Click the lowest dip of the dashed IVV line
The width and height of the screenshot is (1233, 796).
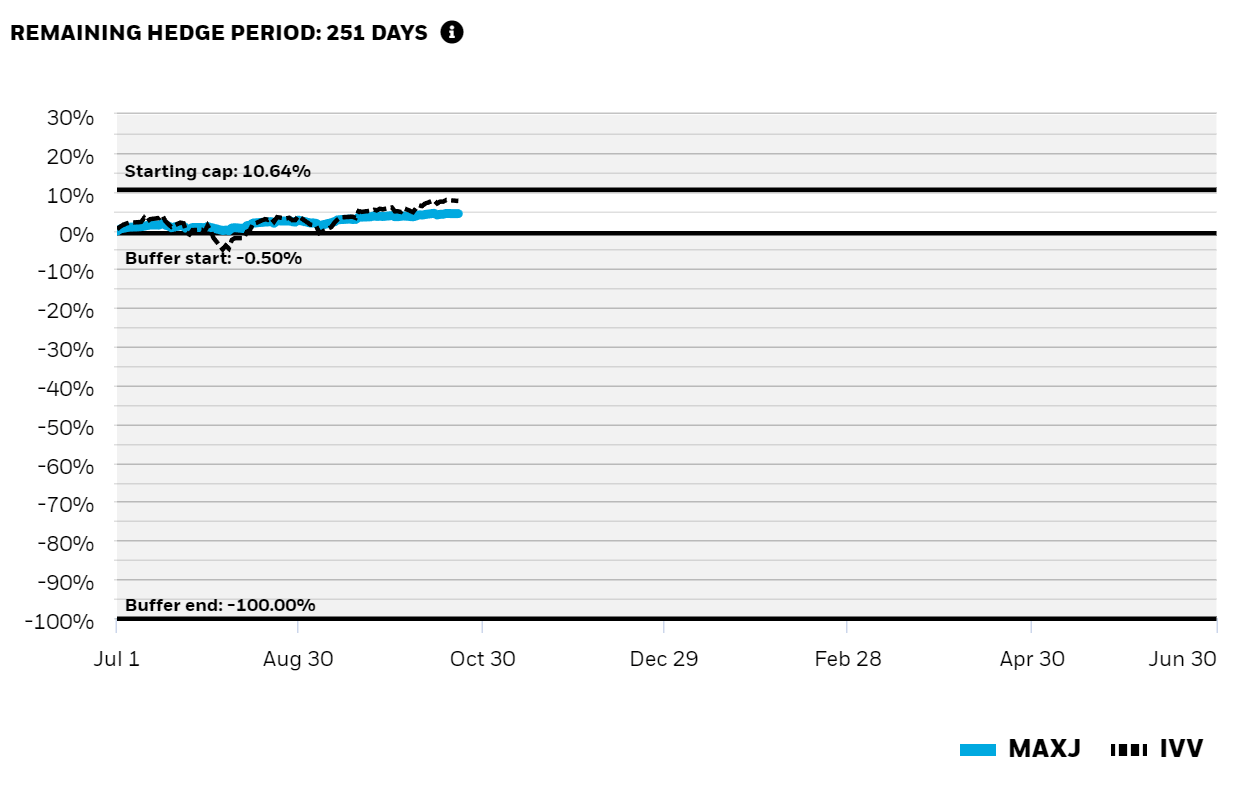[225, 249]
